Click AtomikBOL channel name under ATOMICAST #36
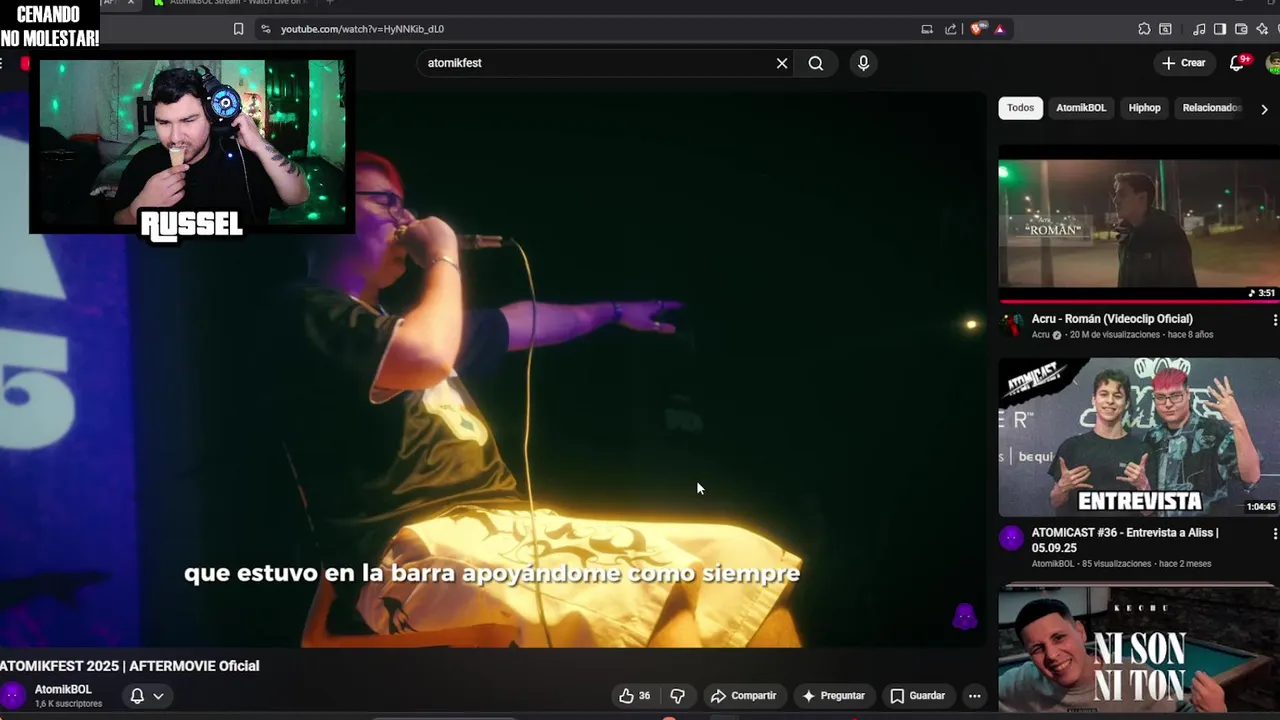 (x=1053, y=564)
